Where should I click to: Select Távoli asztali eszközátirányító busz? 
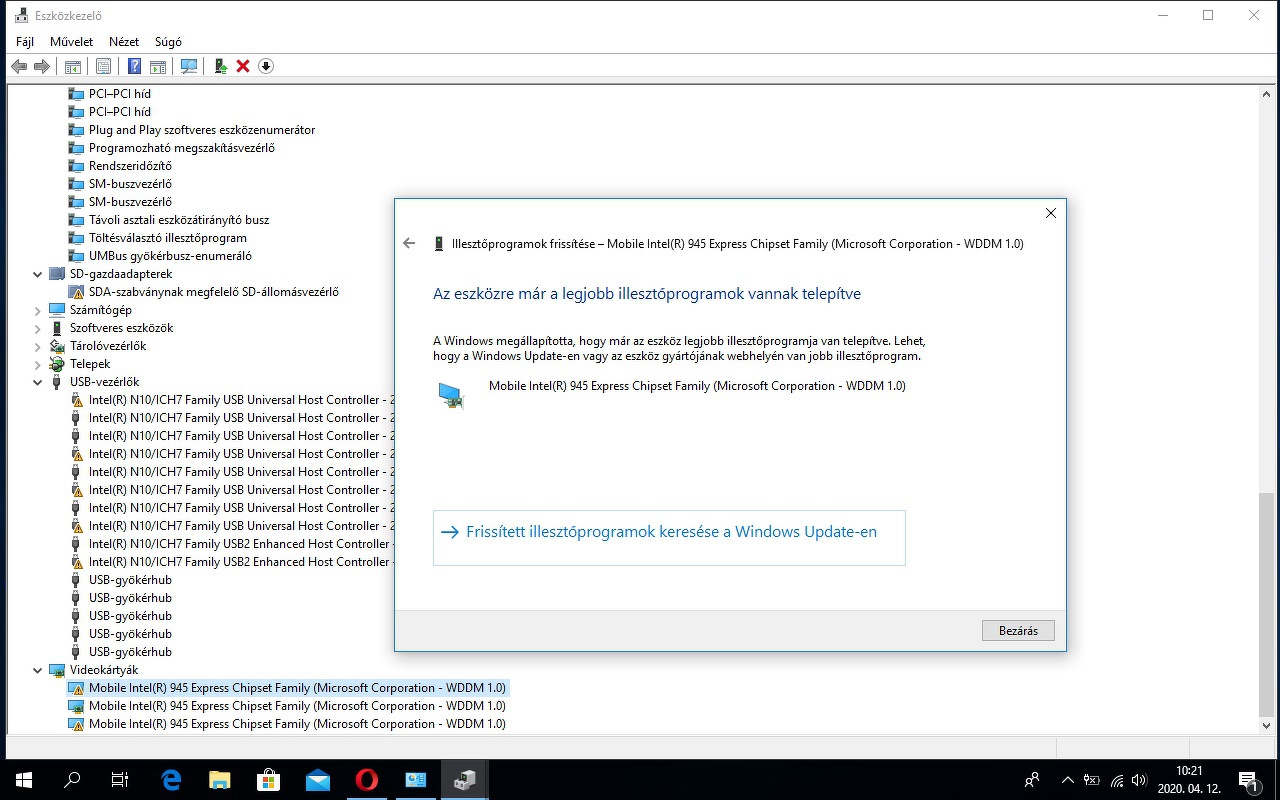point(179,220)
